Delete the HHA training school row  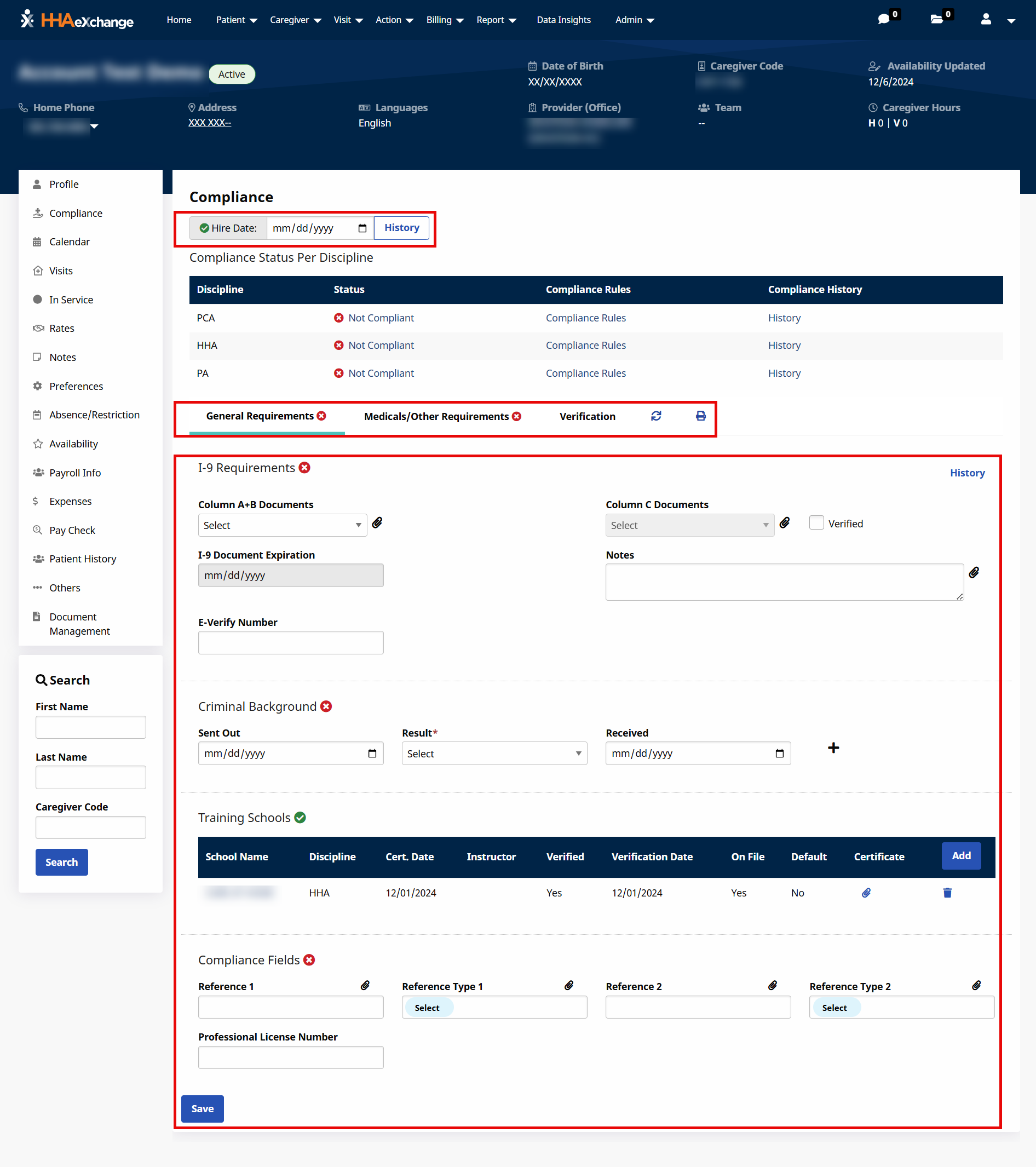click(947, 893)
